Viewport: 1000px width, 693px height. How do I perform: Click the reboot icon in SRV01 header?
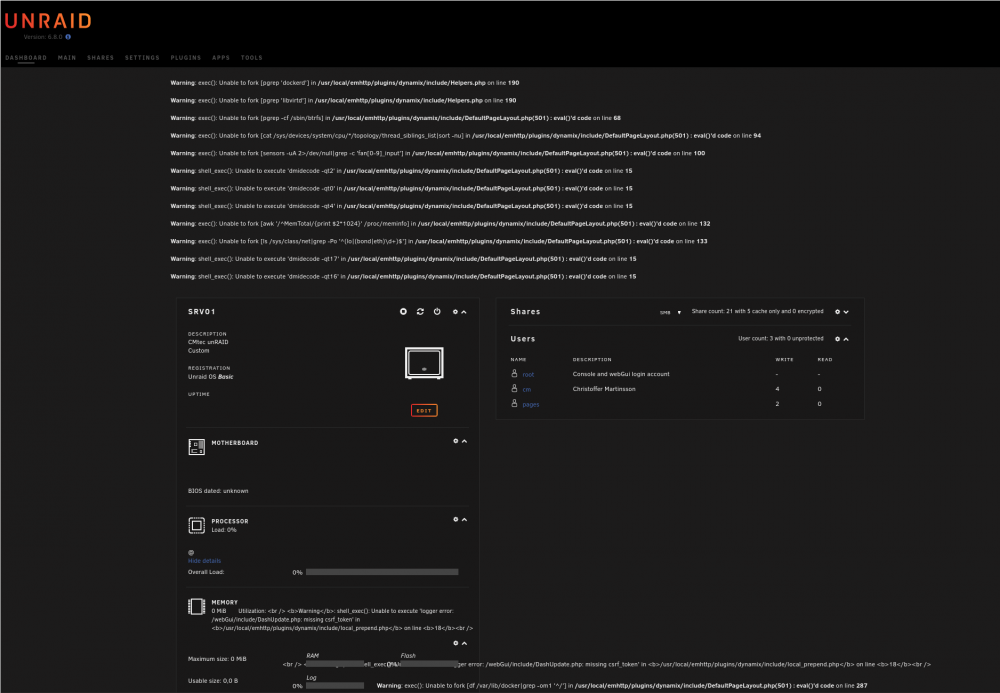point(420,312)
